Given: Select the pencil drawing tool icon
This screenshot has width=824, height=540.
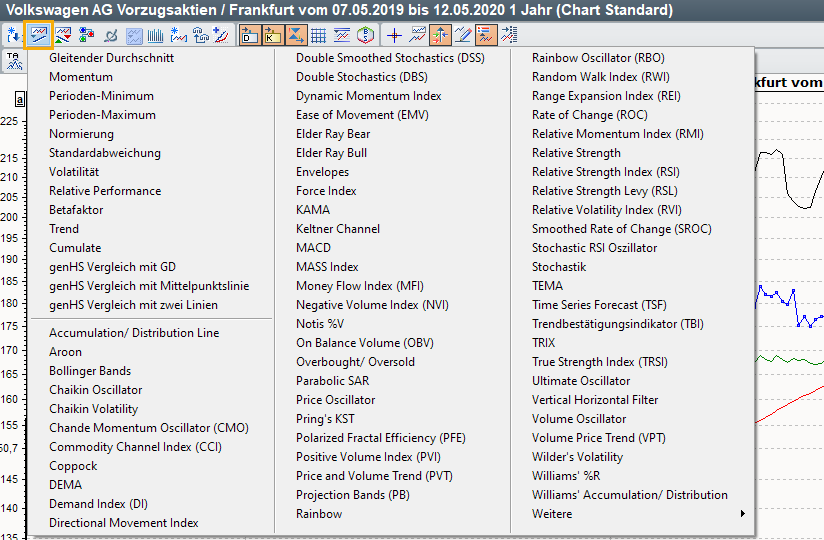Looking at the screenshot, I should coord(463,36).
